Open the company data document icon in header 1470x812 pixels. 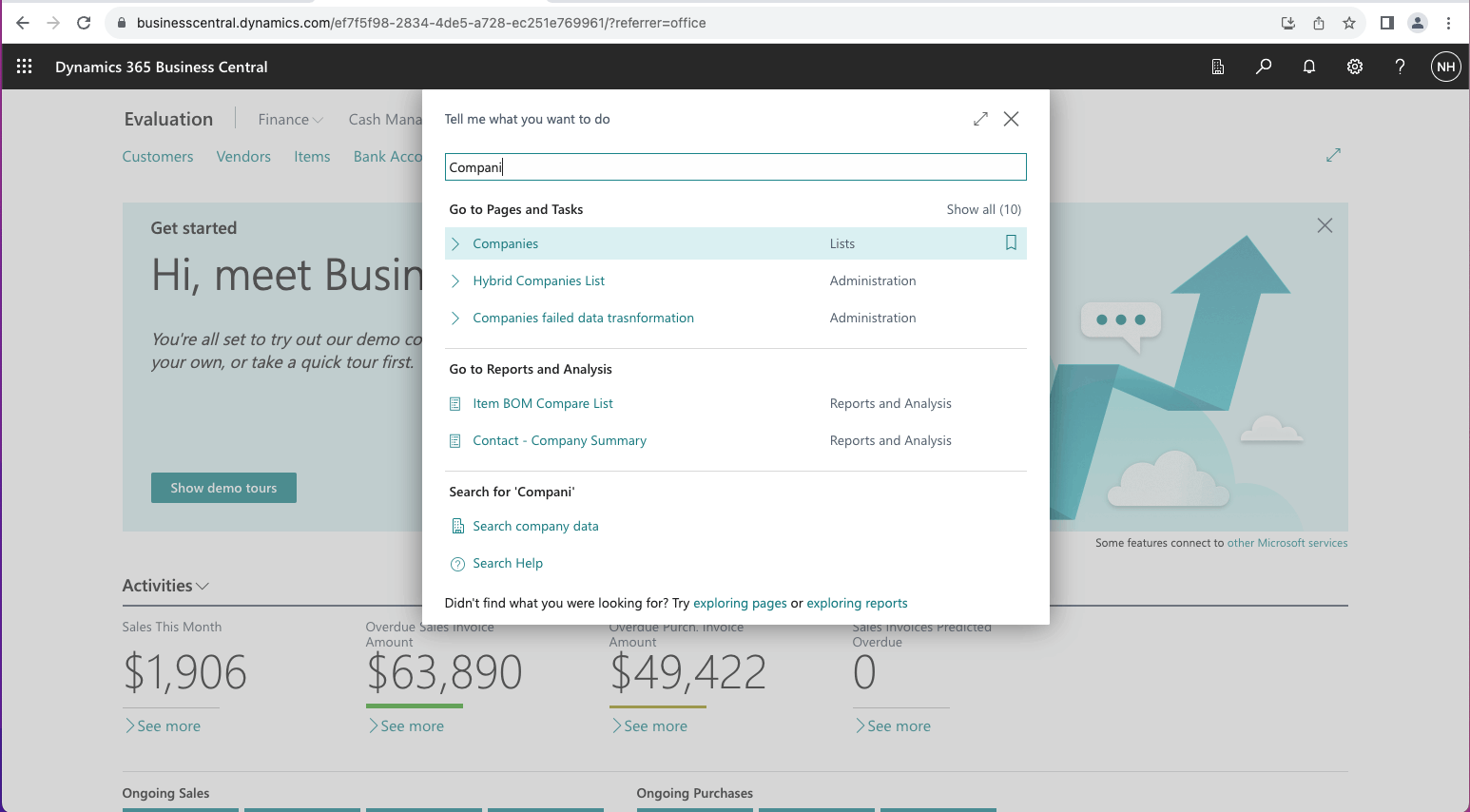[x=1218, y=67]
